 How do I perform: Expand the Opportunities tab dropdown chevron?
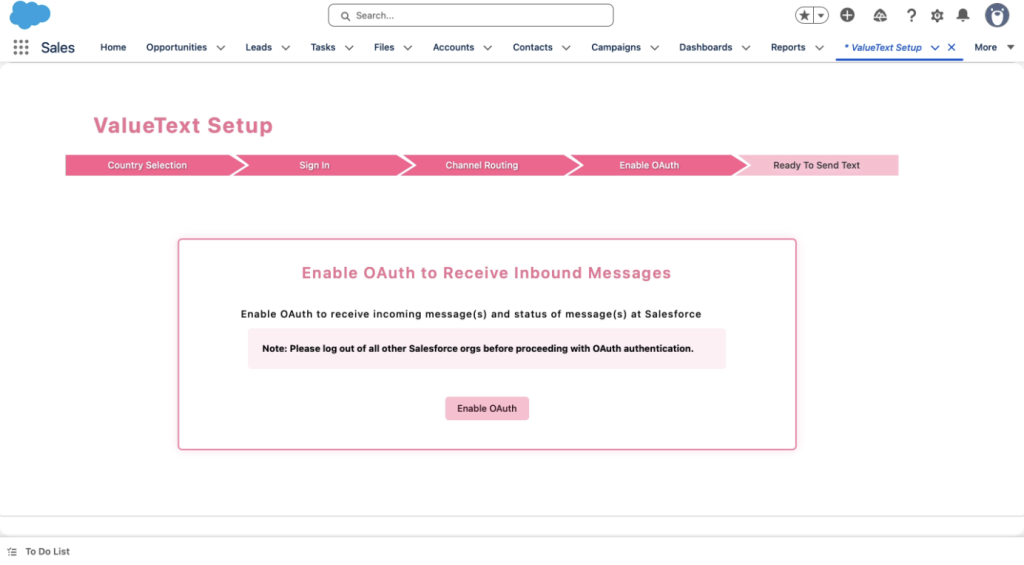(221, 48)
